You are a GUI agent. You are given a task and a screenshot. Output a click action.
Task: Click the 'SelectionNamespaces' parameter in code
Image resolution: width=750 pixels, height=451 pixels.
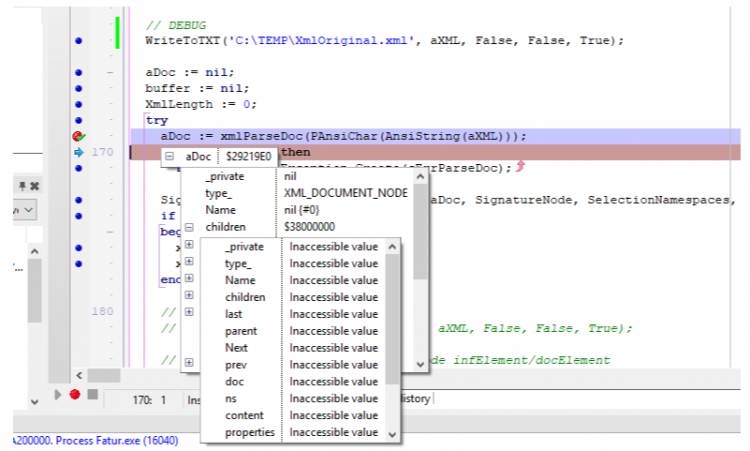[658, 200]
